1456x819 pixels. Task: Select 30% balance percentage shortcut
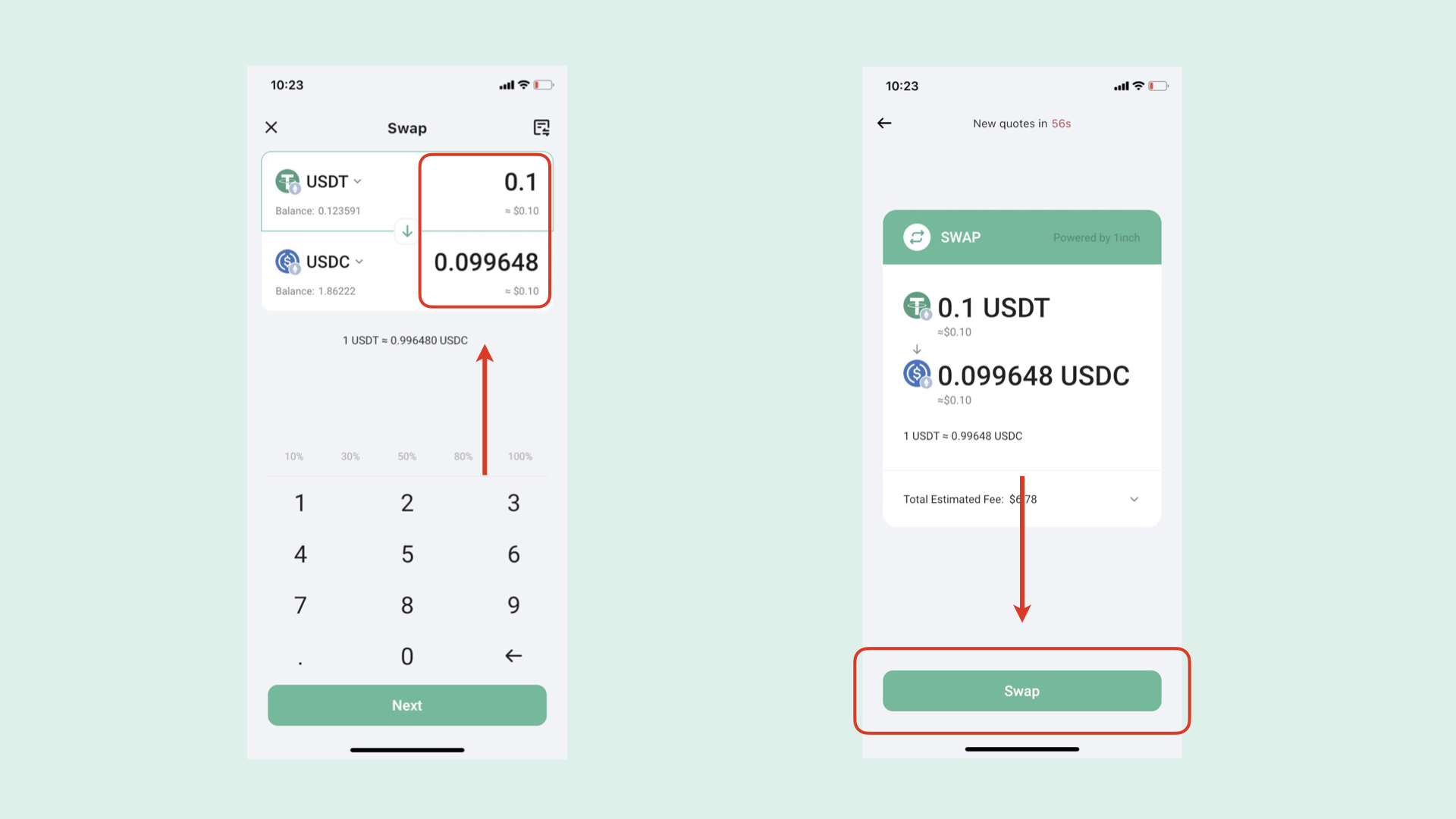[x=350, y=456]
